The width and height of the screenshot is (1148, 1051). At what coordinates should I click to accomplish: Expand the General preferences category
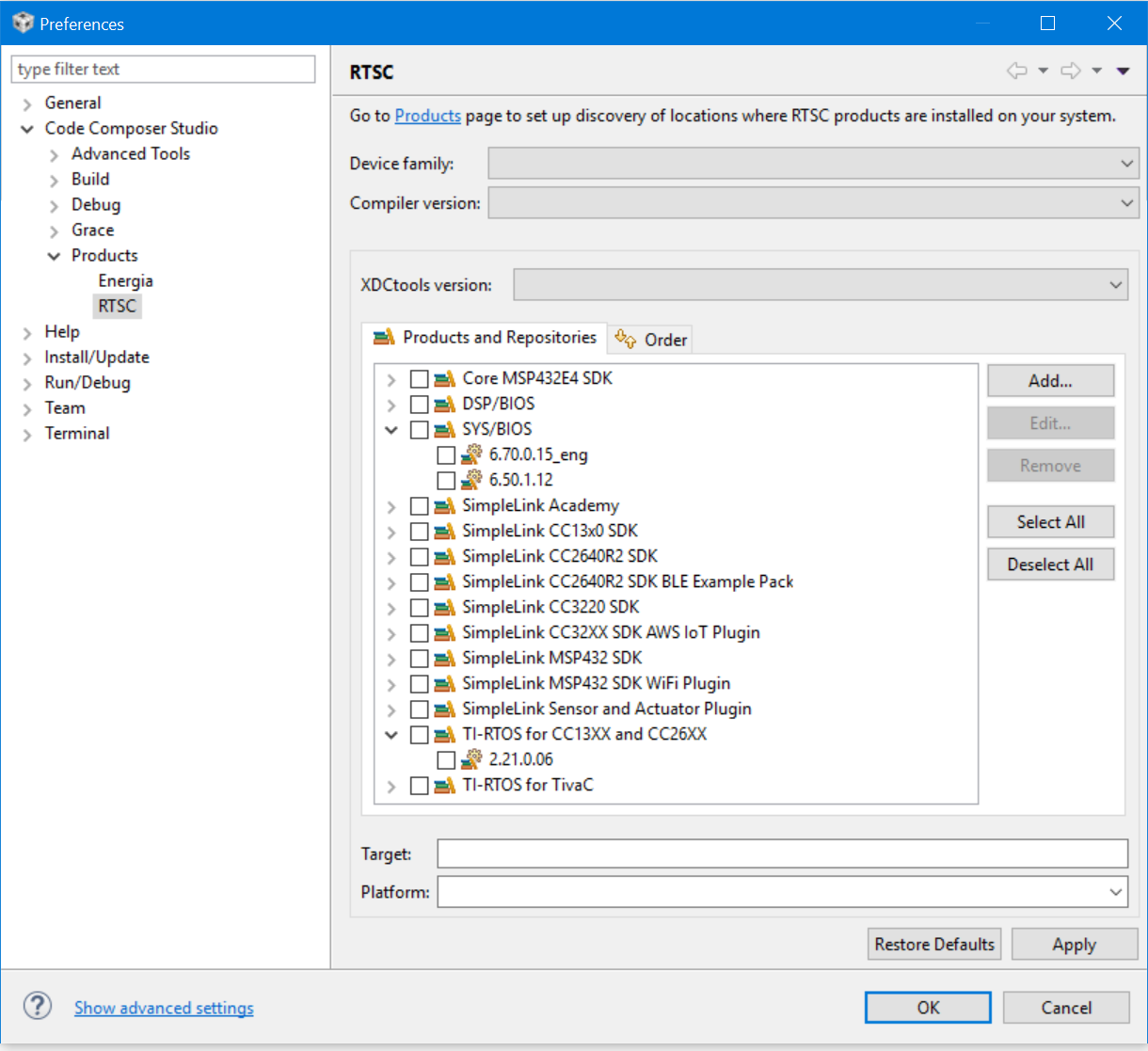pos(27,104)
